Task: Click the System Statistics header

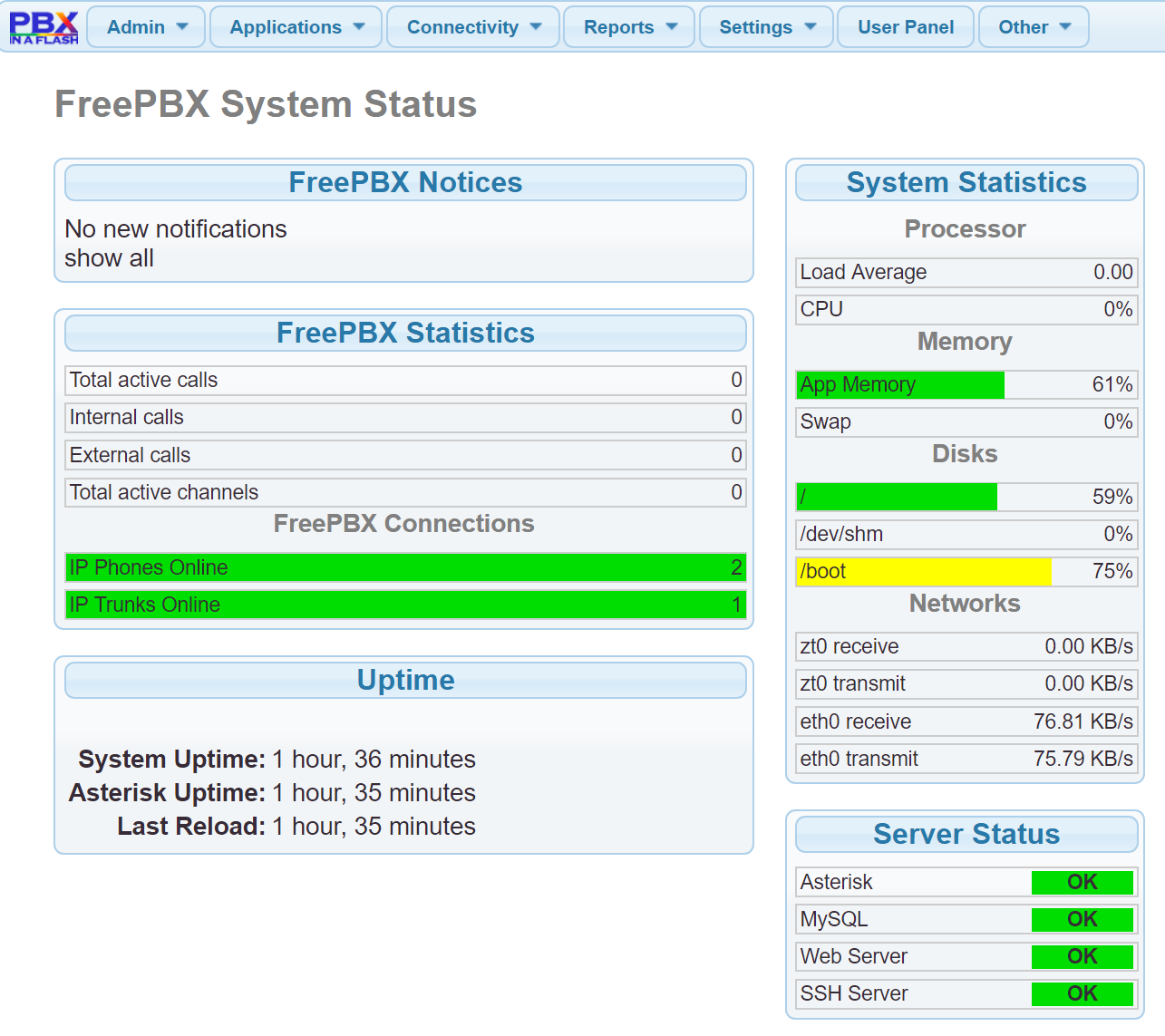Action: click(x=966, y=183)
